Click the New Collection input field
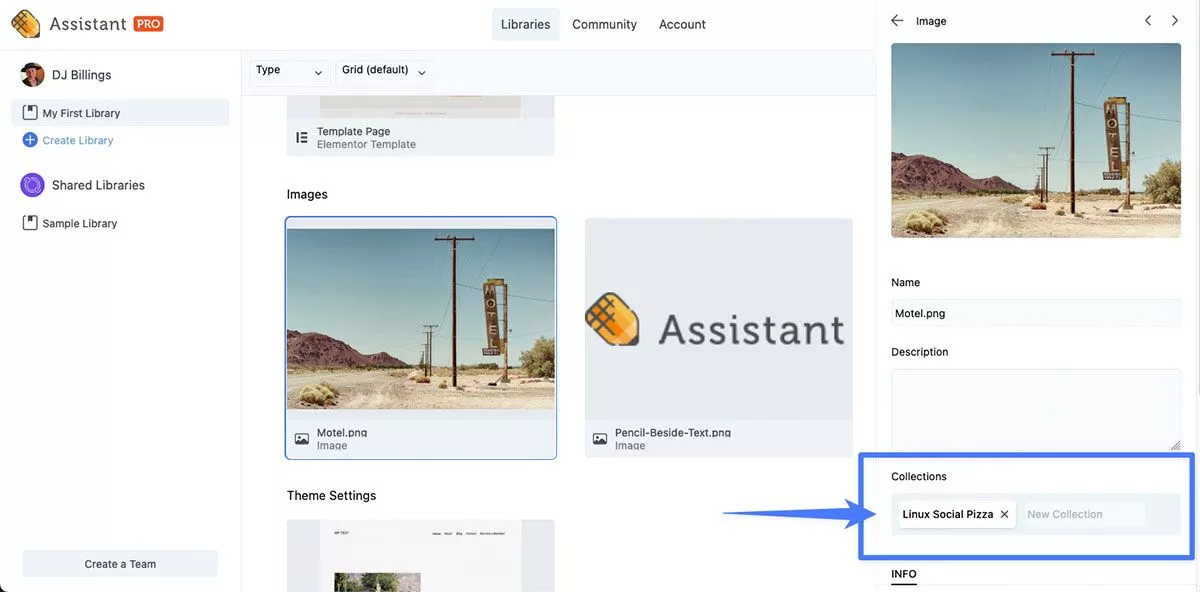 tap(1084, 514)
